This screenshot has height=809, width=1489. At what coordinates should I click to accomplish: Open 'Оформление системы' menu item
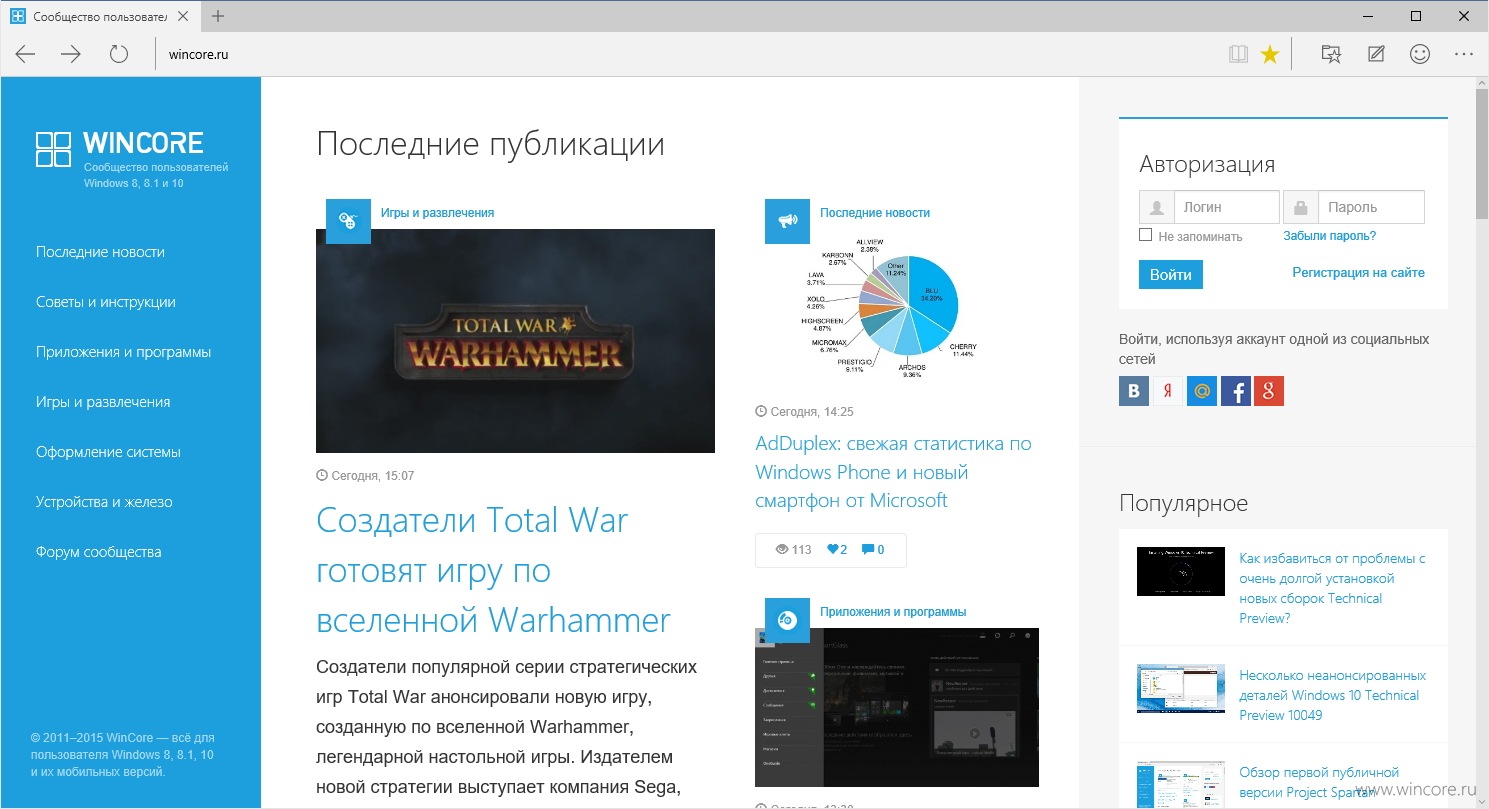pyautogui.click(x=108, y=452)
